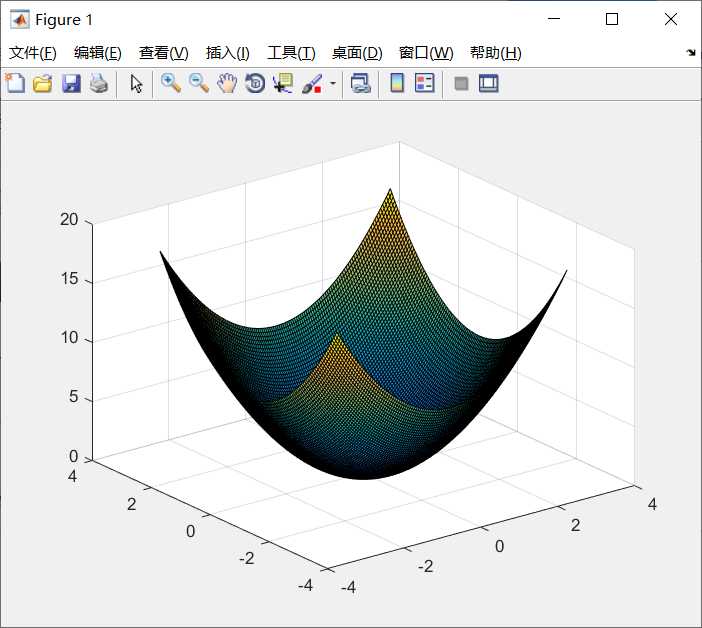Open the 桌面(D) menu
The width and height of the screenshot is (702, 628).
coord(357,53)
